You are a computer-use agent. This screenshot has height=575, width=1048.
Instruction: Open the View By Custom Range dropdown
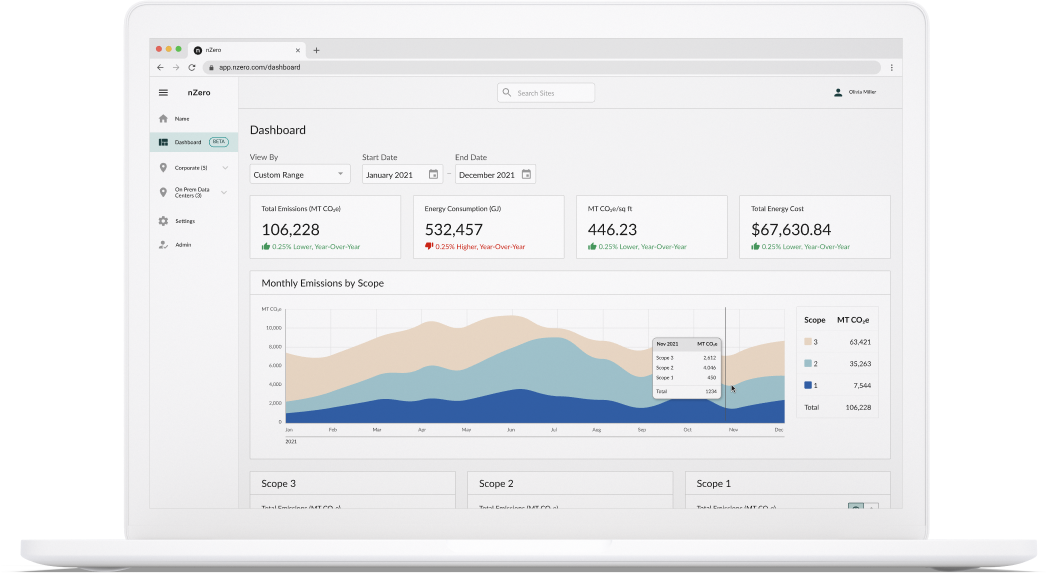click(x=298, y=174)
